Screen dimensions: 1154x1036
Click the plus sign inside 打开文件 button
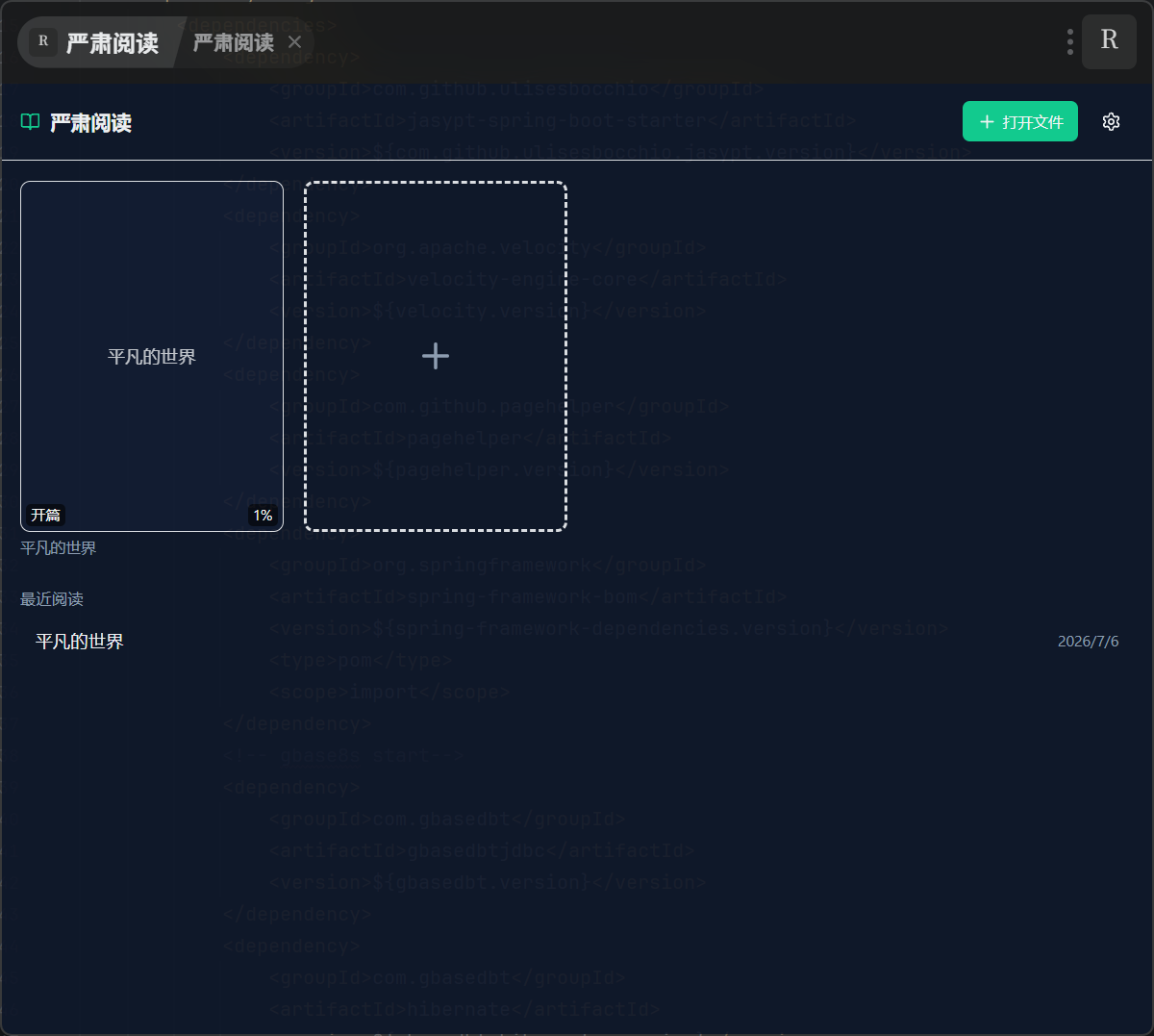tap(987, 122)
